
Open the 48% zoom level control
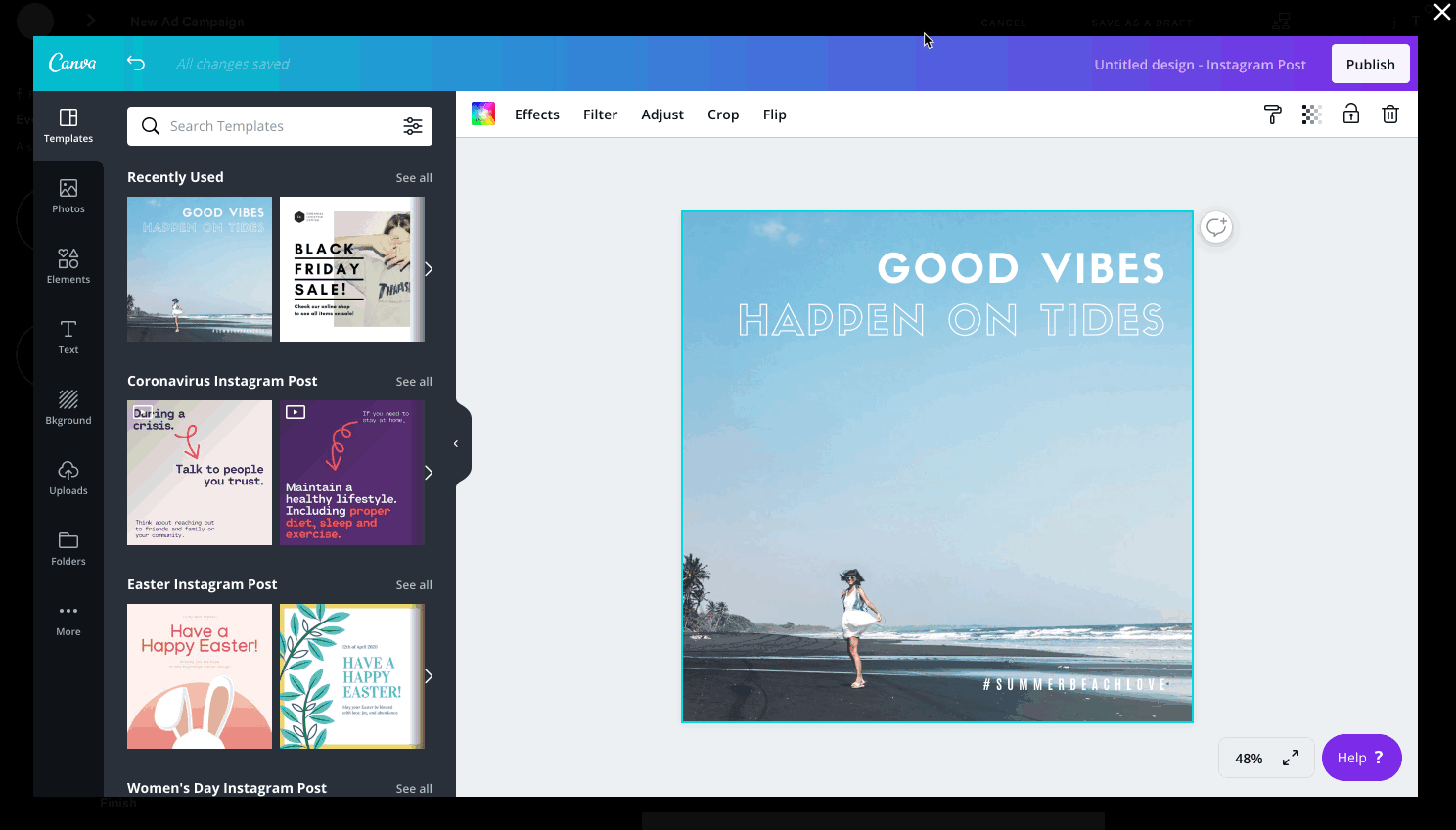point(1249,759)
